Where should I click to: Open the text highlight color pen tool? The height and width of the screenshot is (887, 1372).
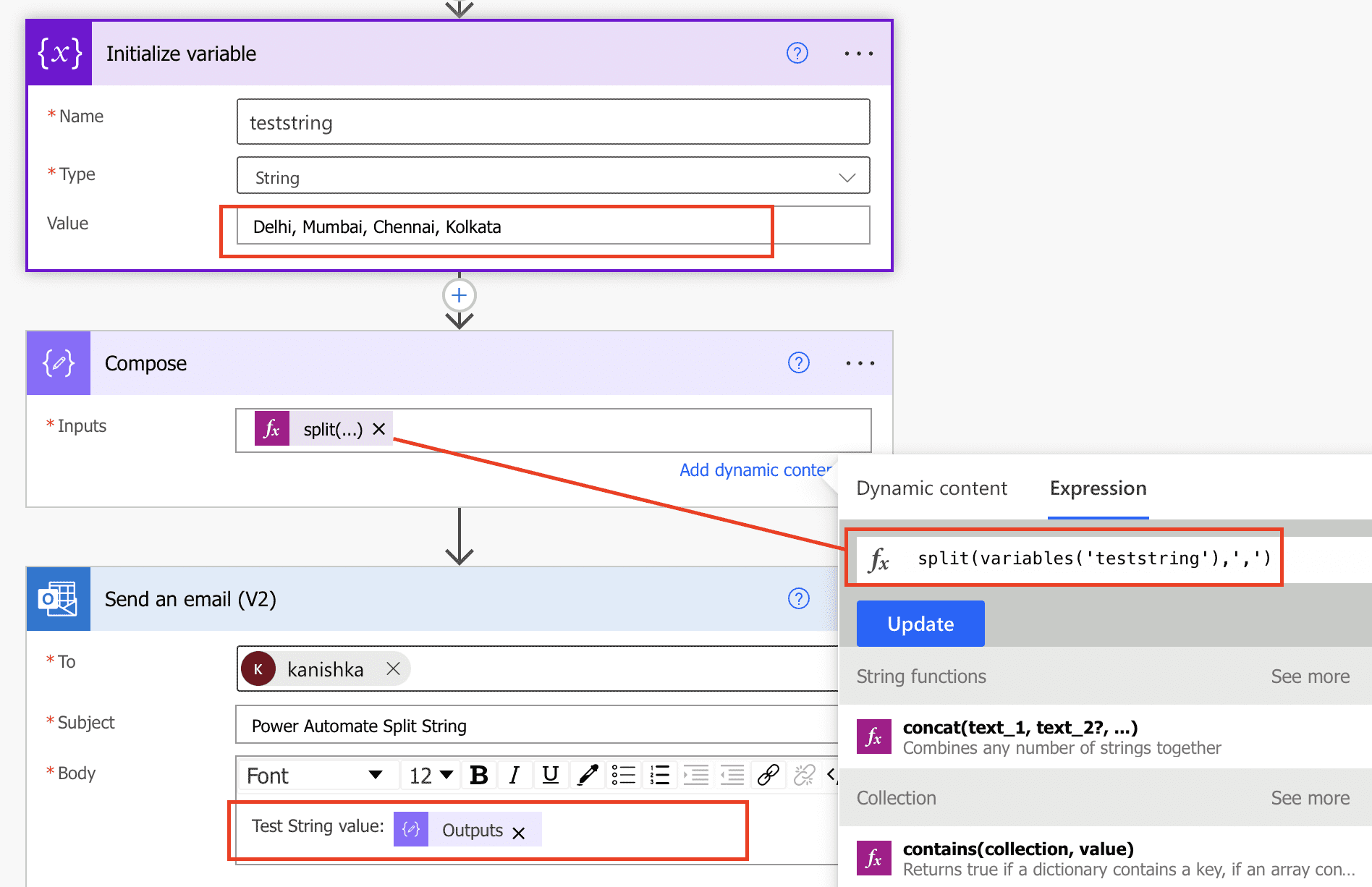588,776
